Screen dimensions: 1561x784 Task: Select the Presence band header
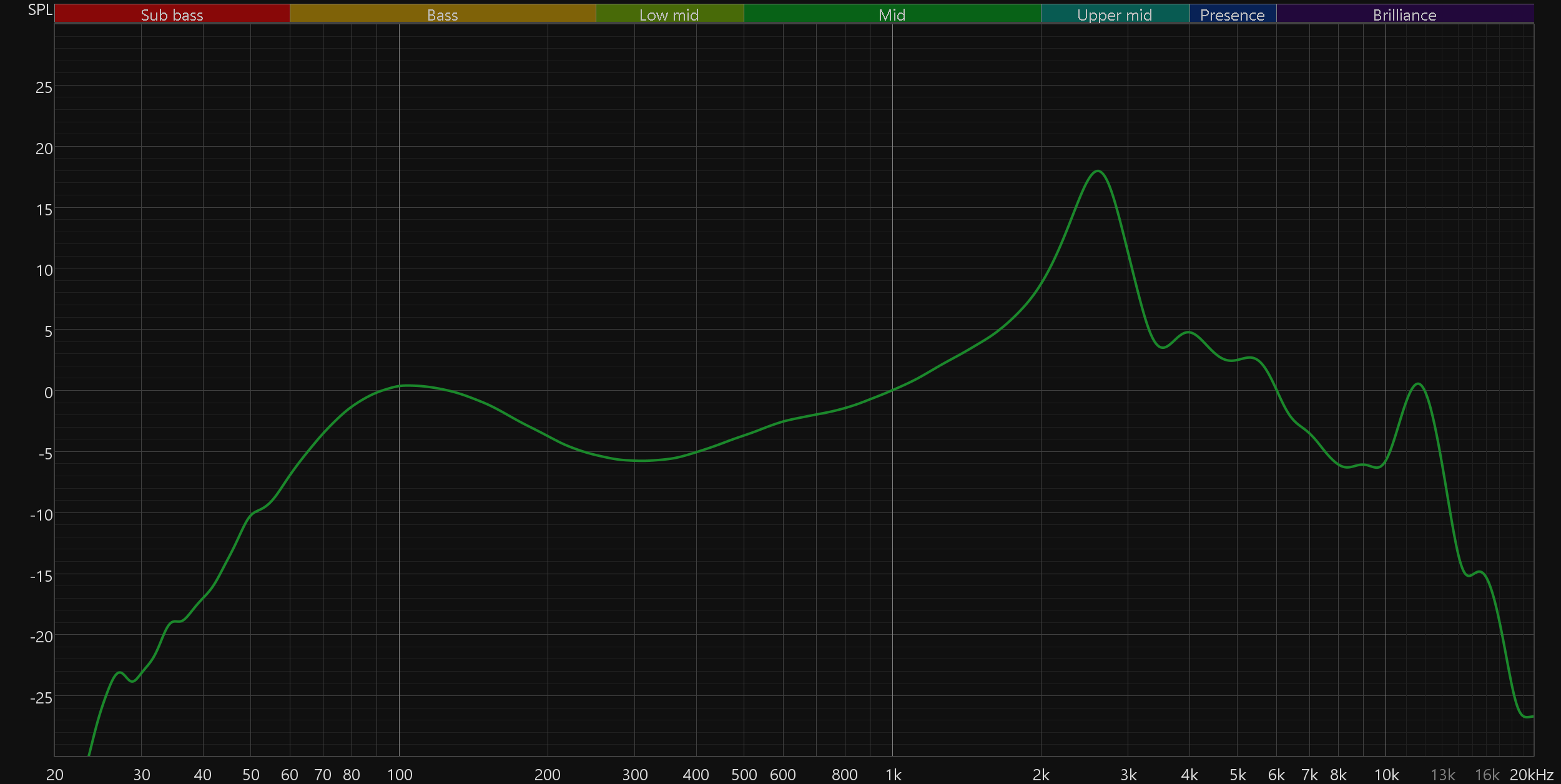coord(1232,14)
